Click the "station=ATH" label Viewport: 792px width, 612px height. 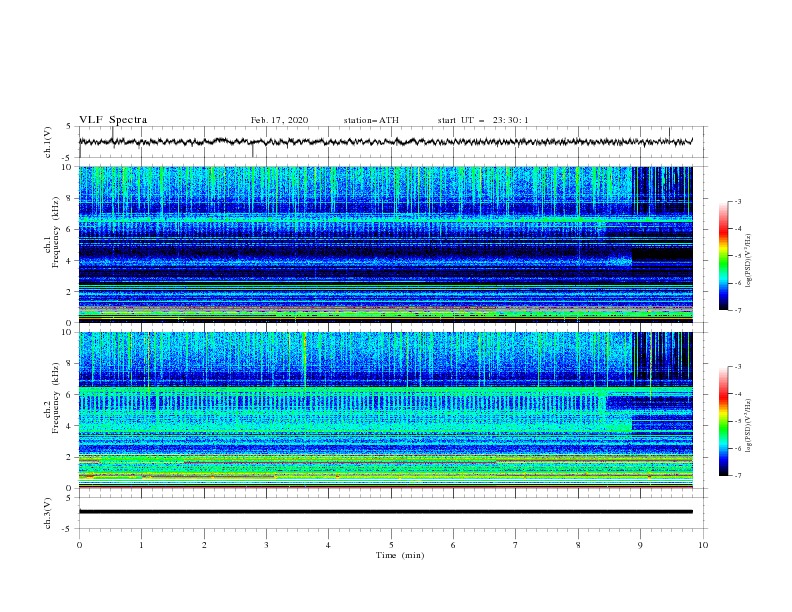click(x=371, y=120)
